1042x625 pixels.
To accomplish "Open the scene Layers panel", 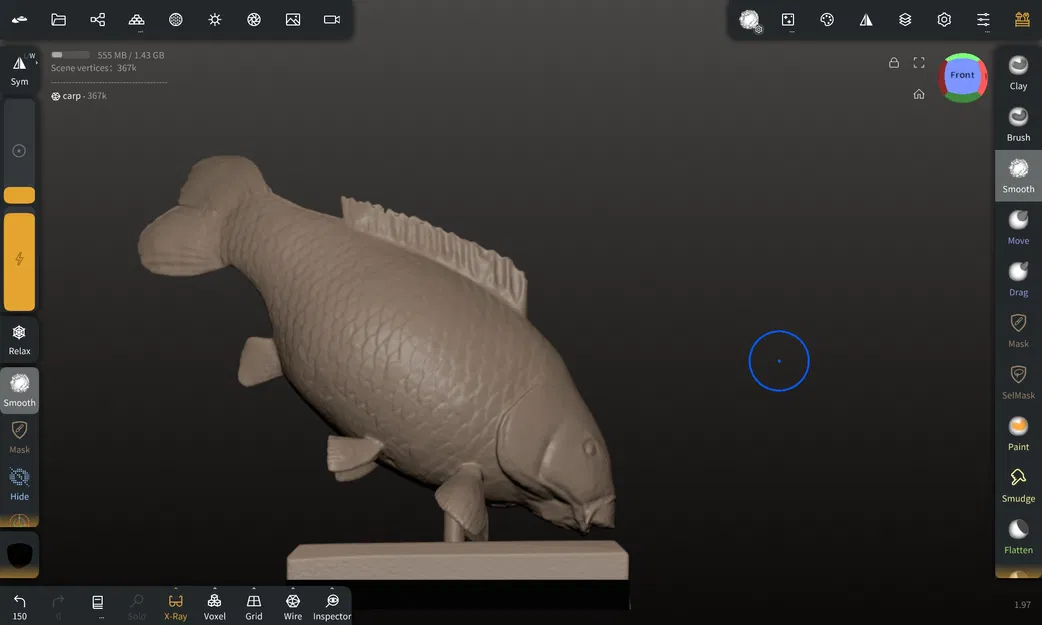I will pyautogui.click(x=905, y=19).
